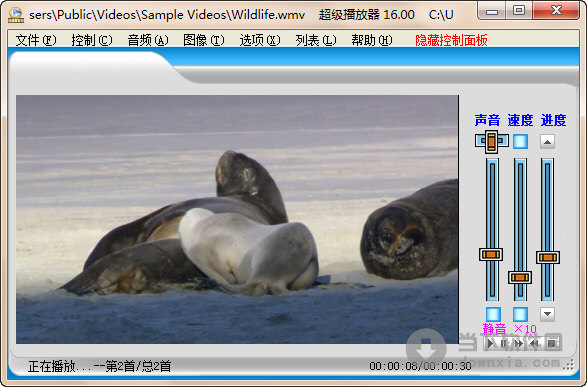Screen dimensions: 587x387
Task: Open the 帮助(H) menu
Action: [372, 40]
